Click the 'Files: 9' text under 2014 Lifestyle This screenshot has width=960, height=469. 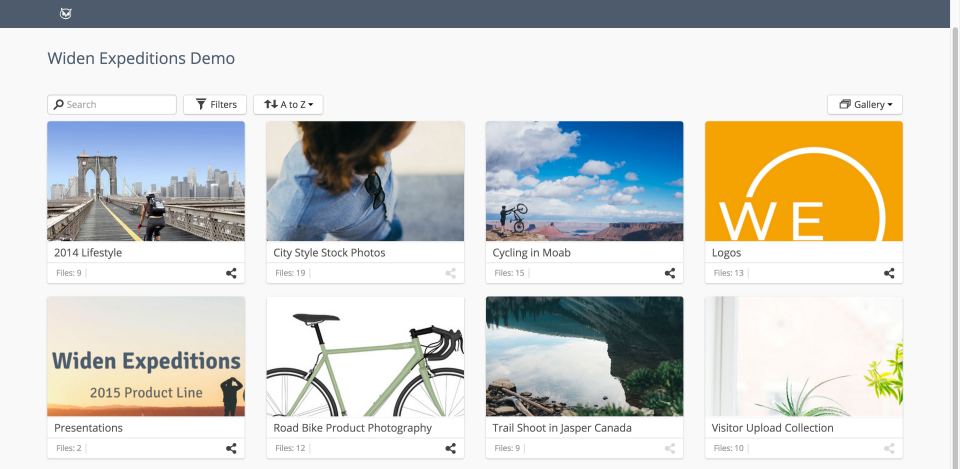coord(69,273)
